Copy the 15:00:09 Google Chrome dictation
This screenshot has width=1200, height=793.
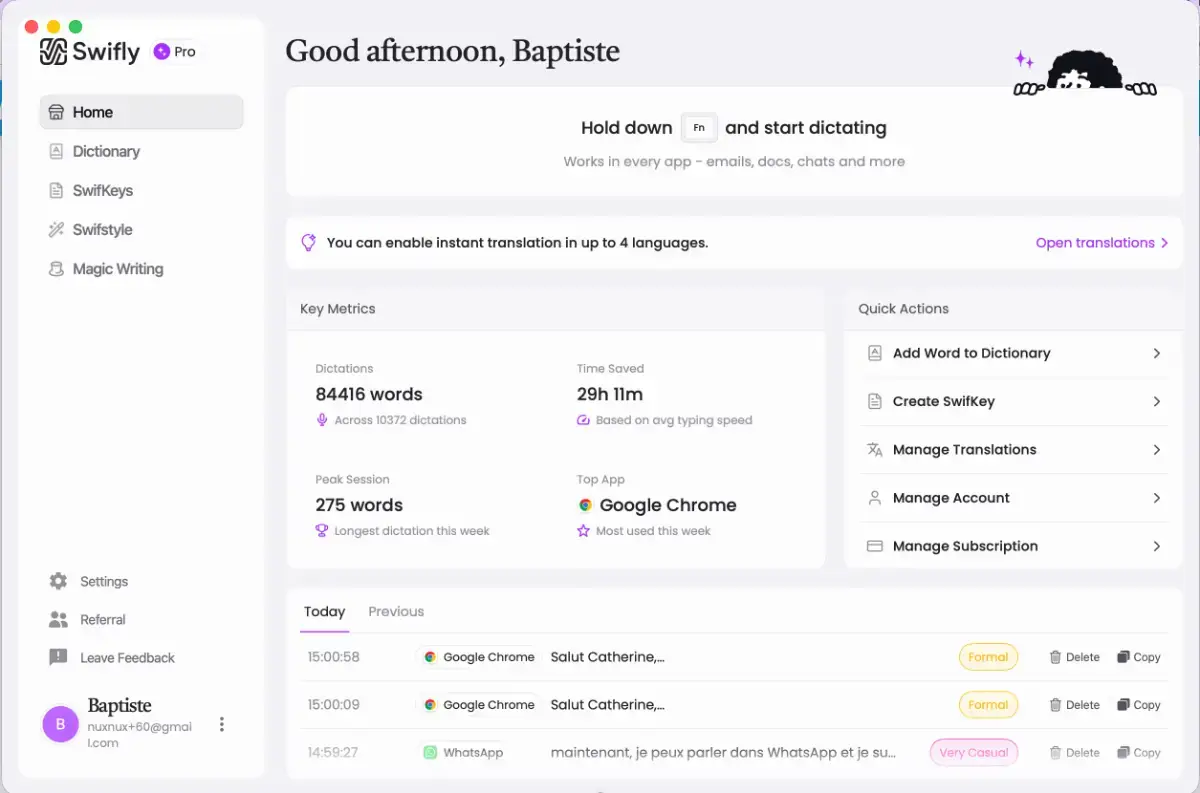[1139, 705]
